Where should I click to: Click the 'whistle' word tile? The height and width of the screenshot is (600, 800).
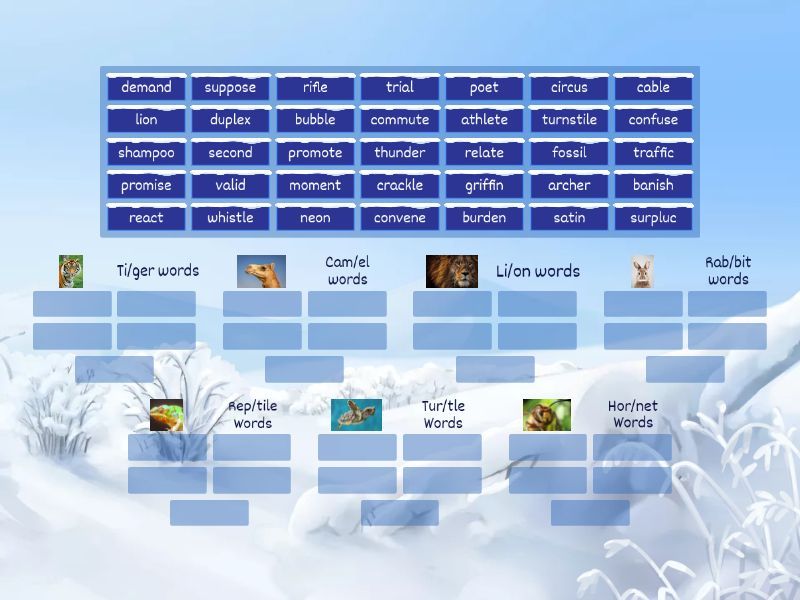pos(230,218)
